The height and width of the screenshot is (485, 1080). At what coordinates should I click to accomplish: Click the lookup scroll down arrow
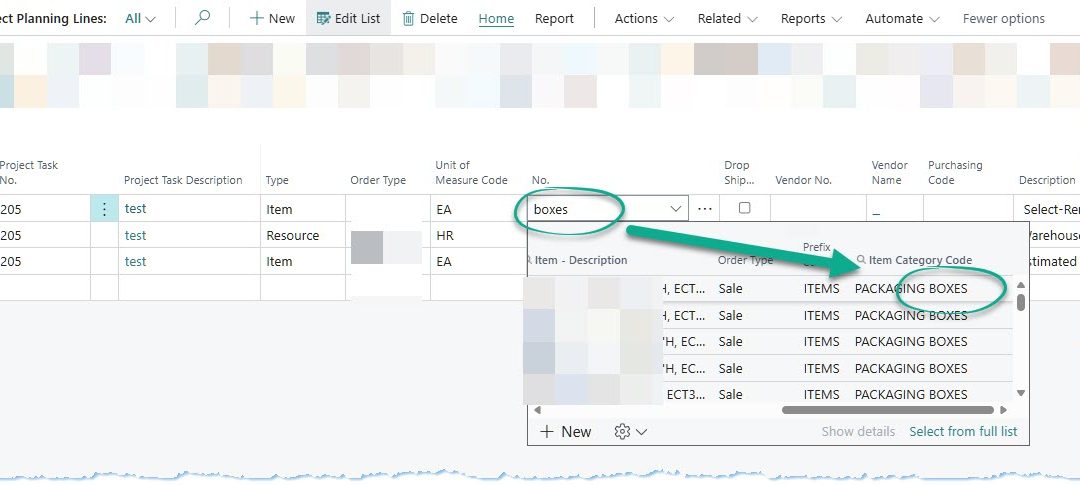click(1021, 393)
